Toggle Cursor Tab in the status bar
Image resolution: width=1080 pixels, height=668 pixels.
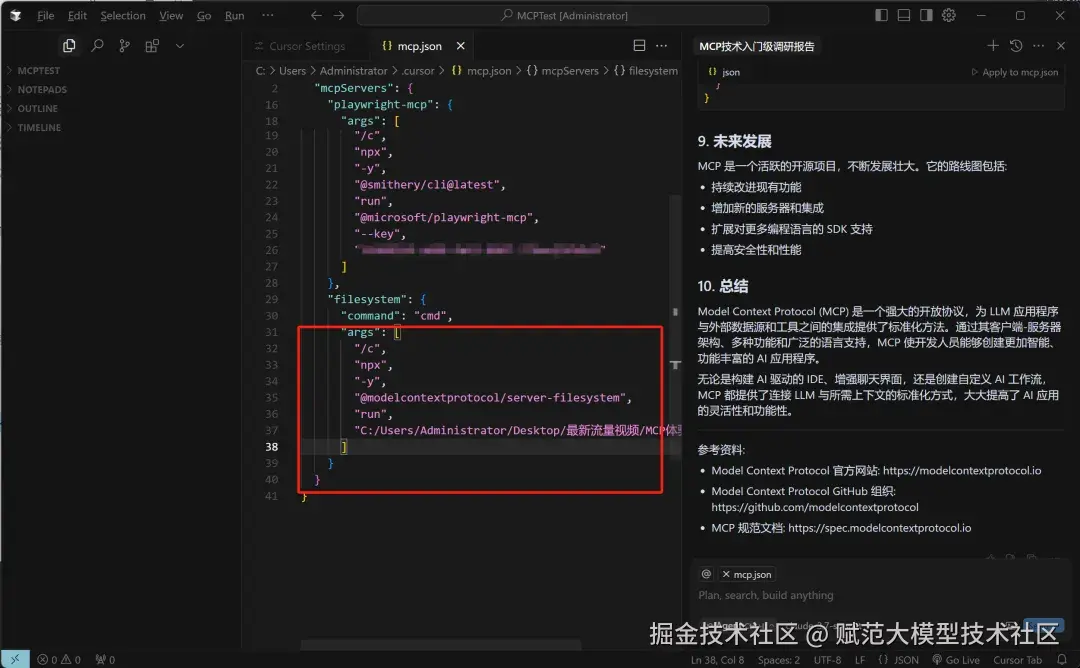[1018, 659]
